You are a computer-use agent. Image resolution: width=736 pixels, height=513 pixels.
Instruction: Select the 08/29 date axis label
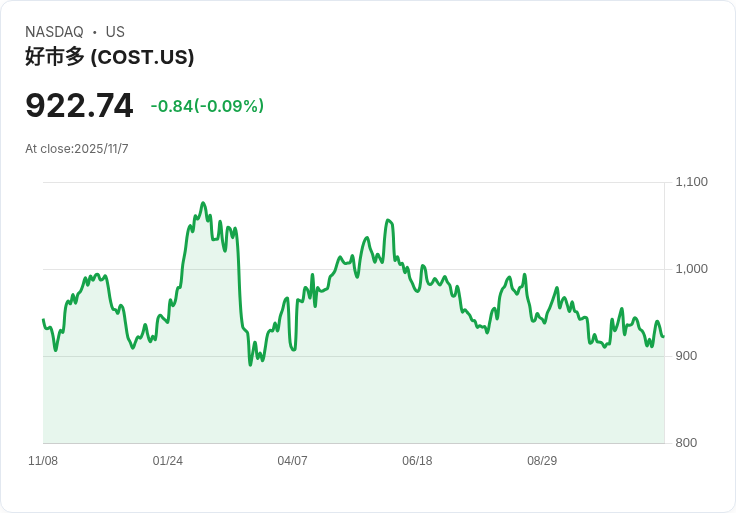542,461
